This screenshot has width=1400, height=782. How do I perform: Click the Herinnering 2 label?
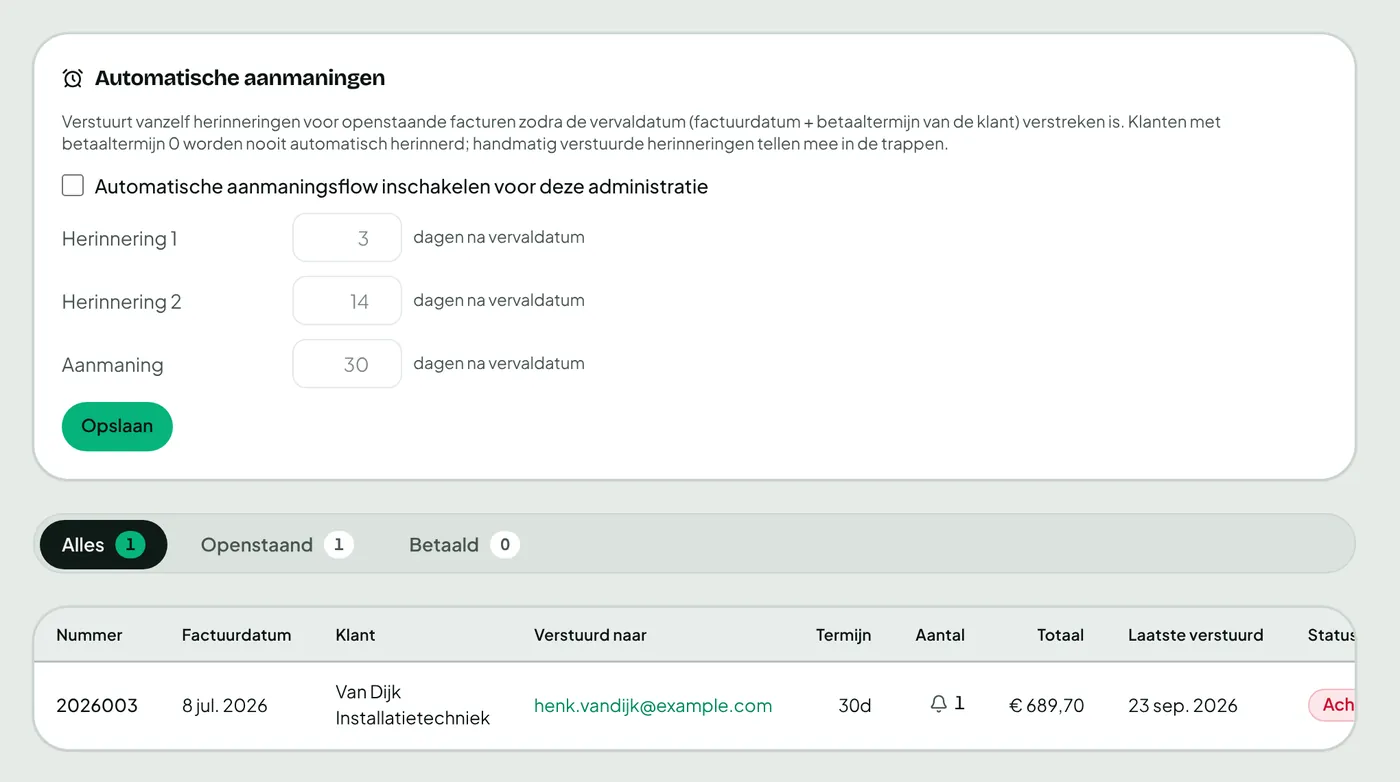tap(121, 302)
